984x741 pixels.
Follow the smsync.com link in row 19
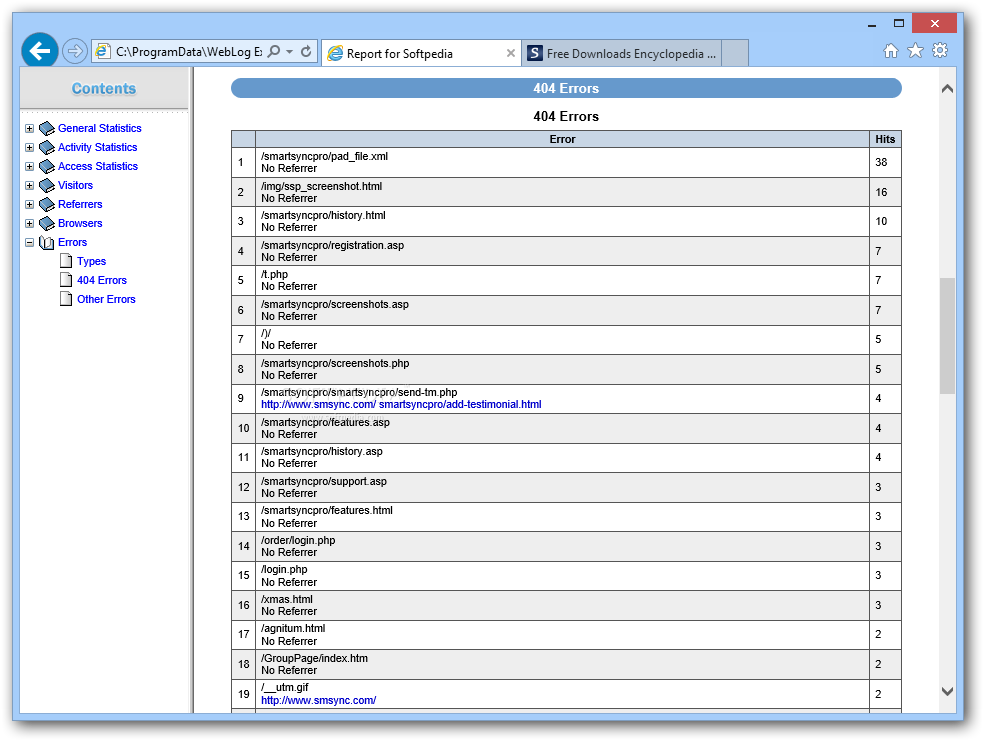(318, 700)
